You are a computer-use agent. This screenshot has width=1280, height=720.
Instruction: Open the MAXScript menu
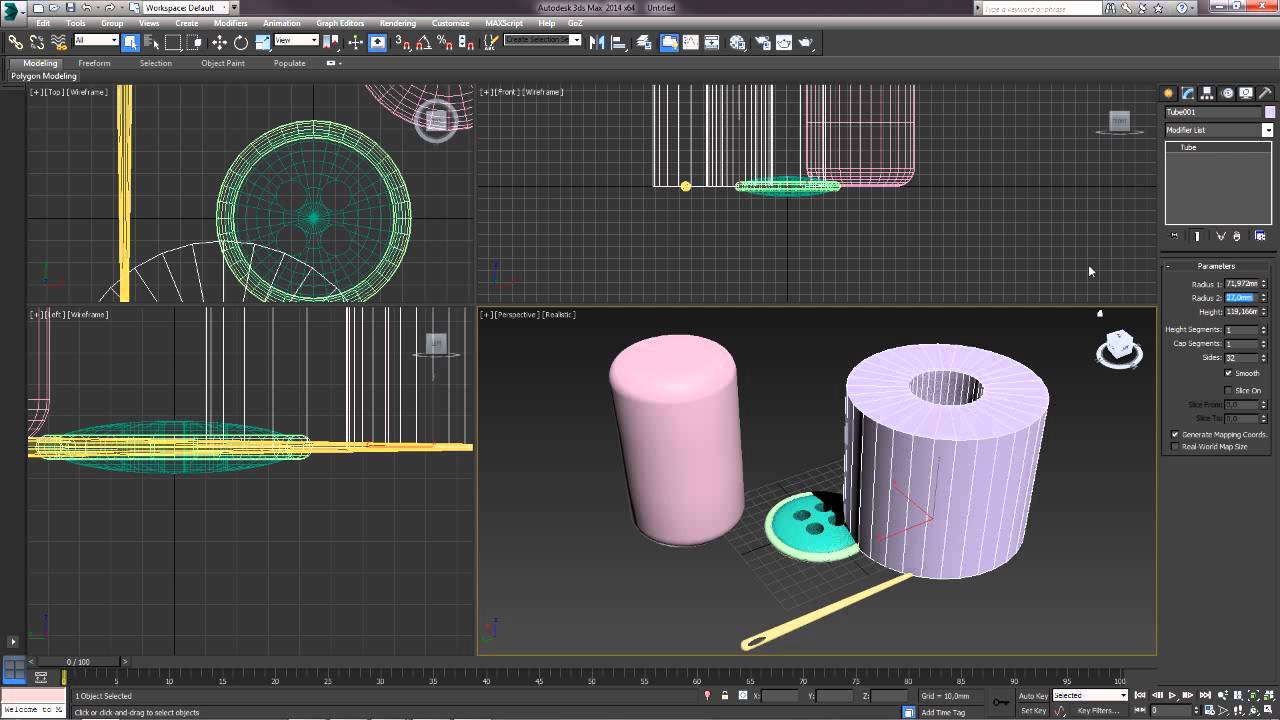504,23
